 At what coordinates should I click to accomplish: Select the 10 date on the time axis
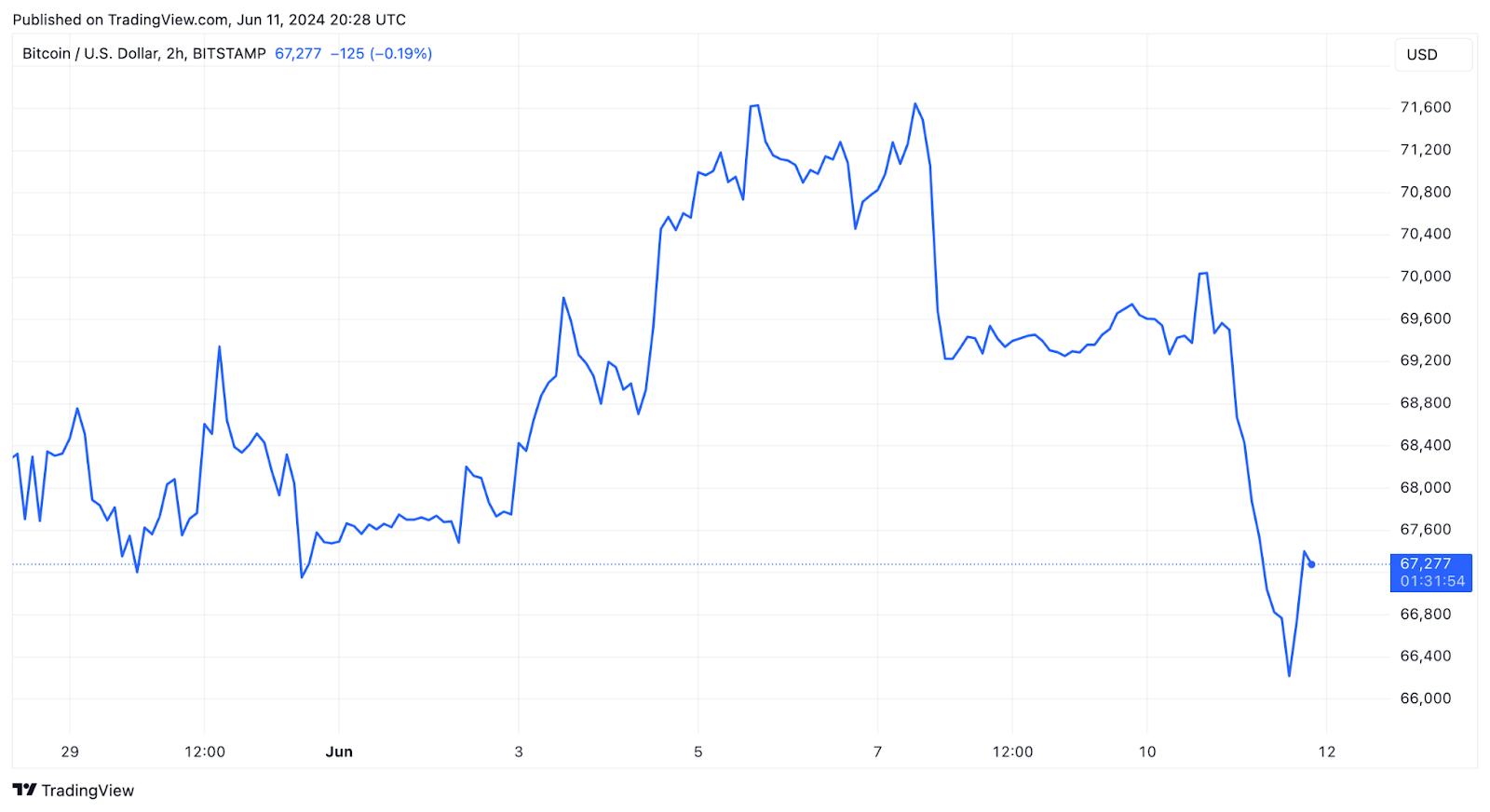[x=1147, y=751]
